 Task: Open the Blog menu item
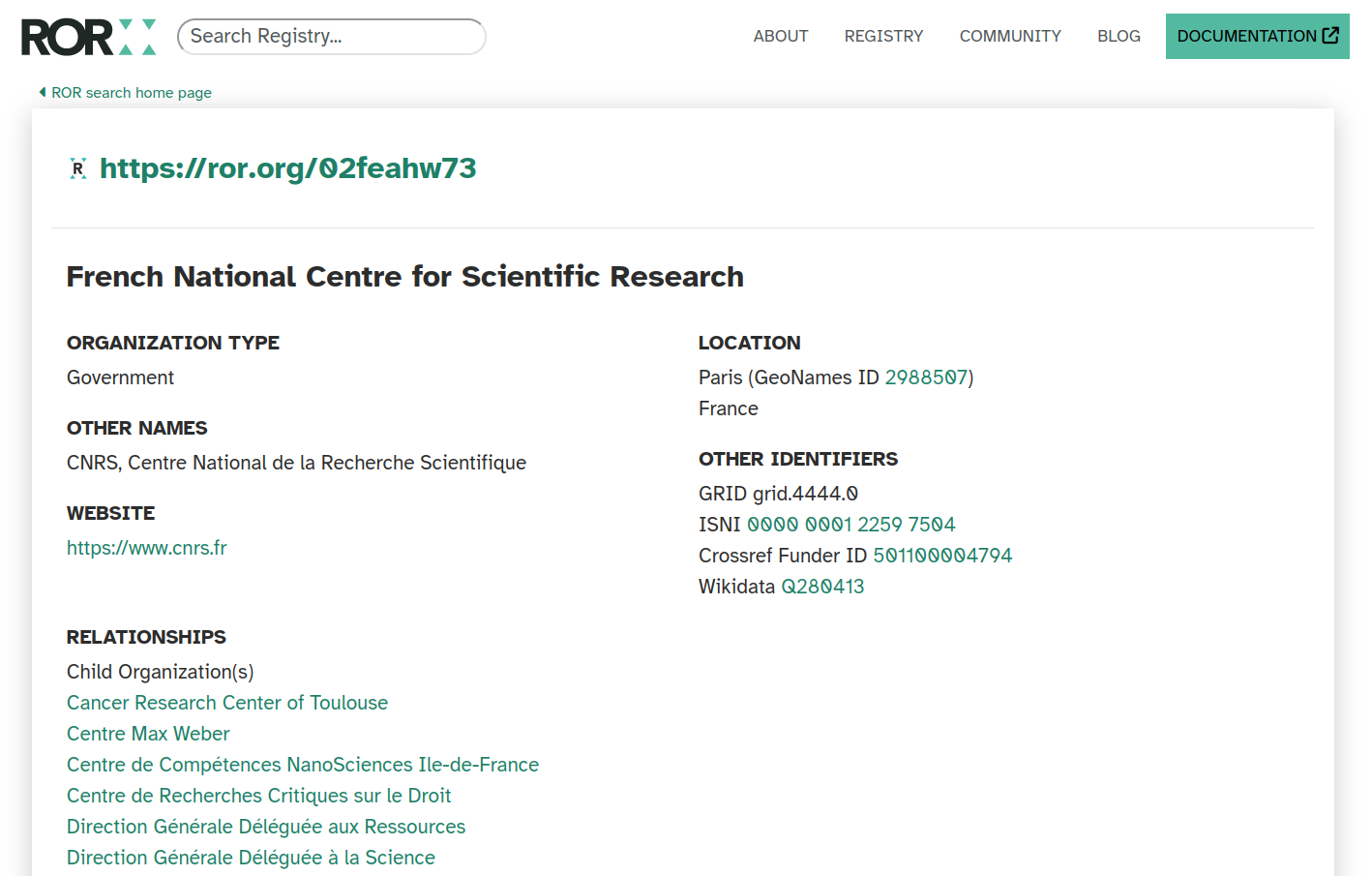pos(1118,36)
